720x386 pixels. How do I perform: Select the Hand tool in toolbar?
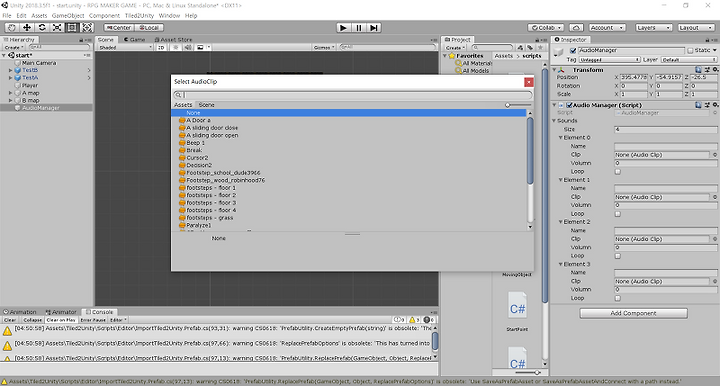point(11,28)
